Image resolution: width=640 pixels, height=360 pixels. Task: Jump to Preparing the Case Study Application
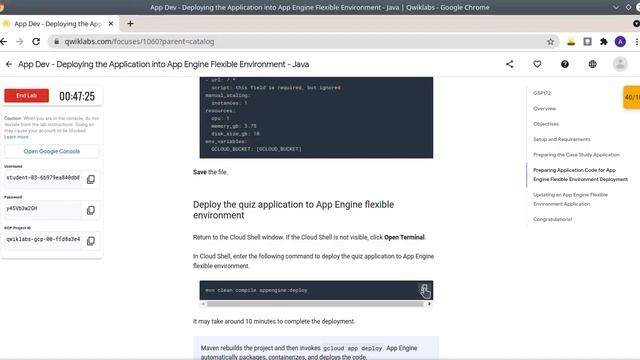pyautogui.click(x=576, y=155)
